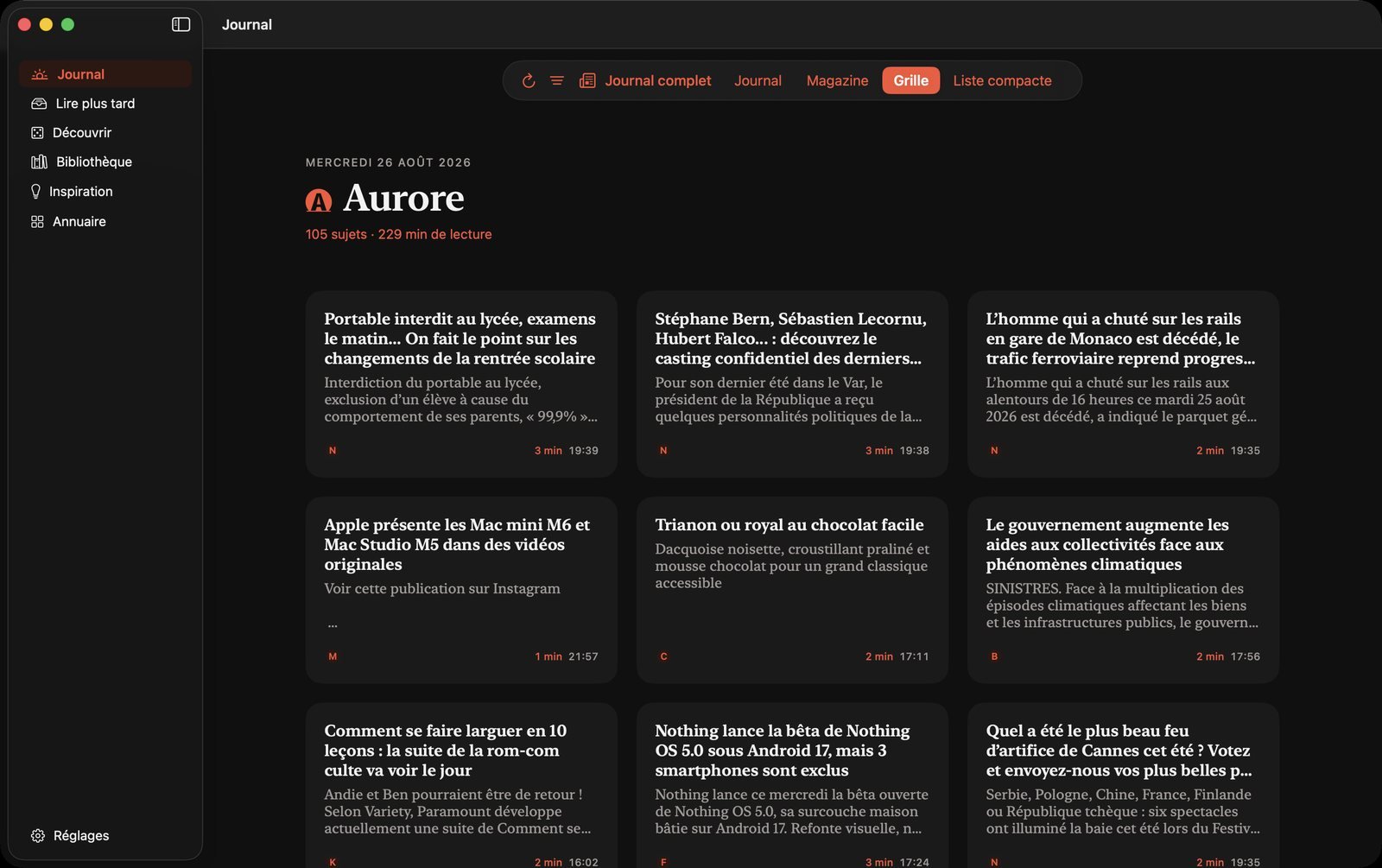Select the Grille view tab
1382x868 pixels.
coord(910,80)
